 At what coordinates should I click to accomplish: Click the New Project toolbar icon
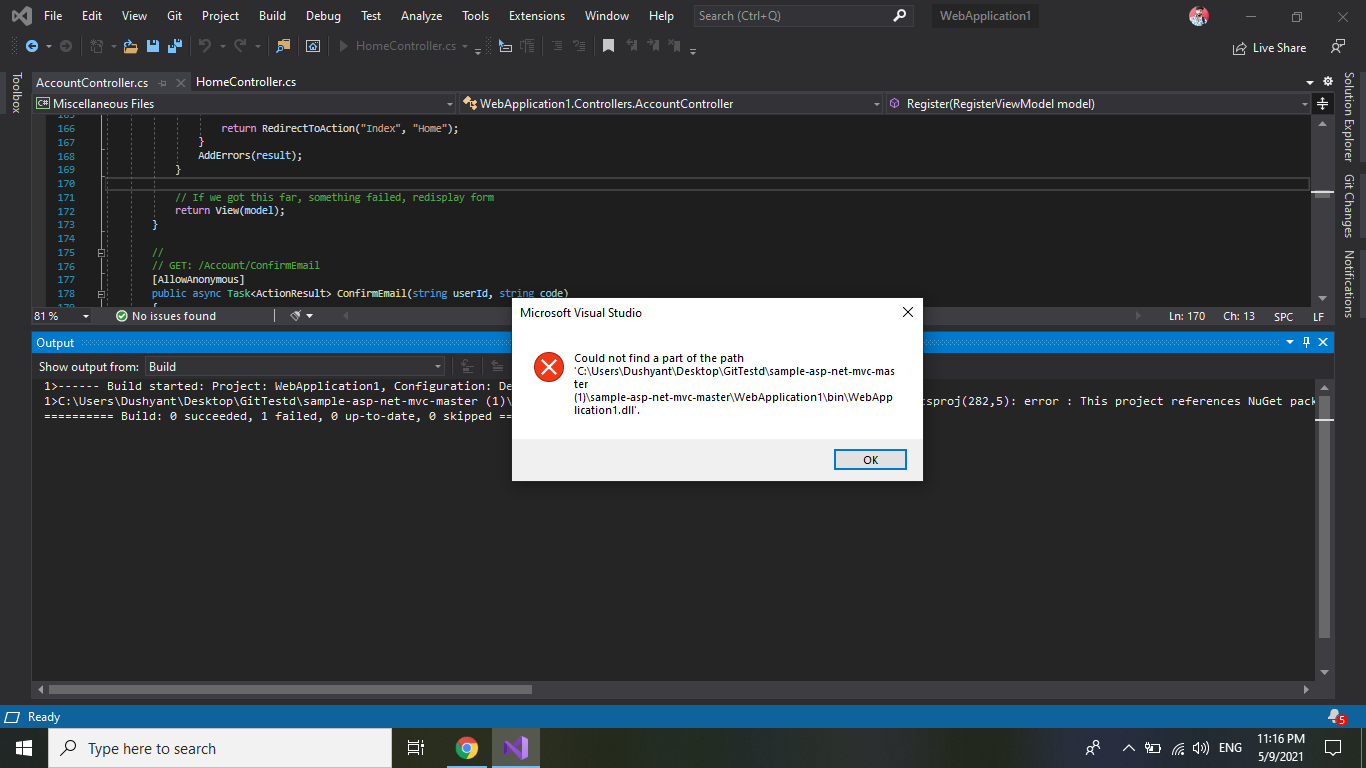(96, 46)
